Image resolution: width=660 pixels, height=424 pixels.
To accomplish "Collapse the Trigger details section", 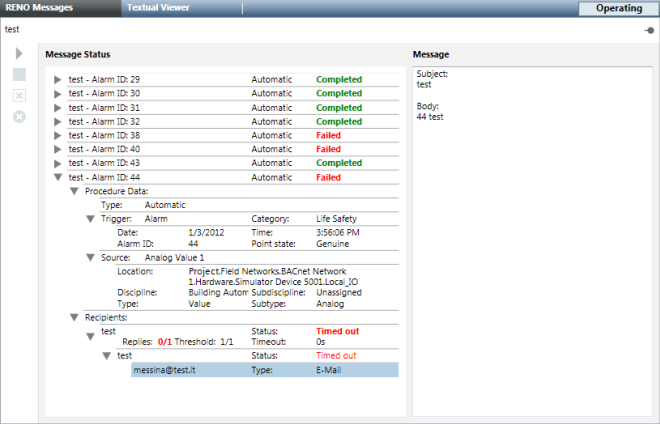I will point(90,218).
